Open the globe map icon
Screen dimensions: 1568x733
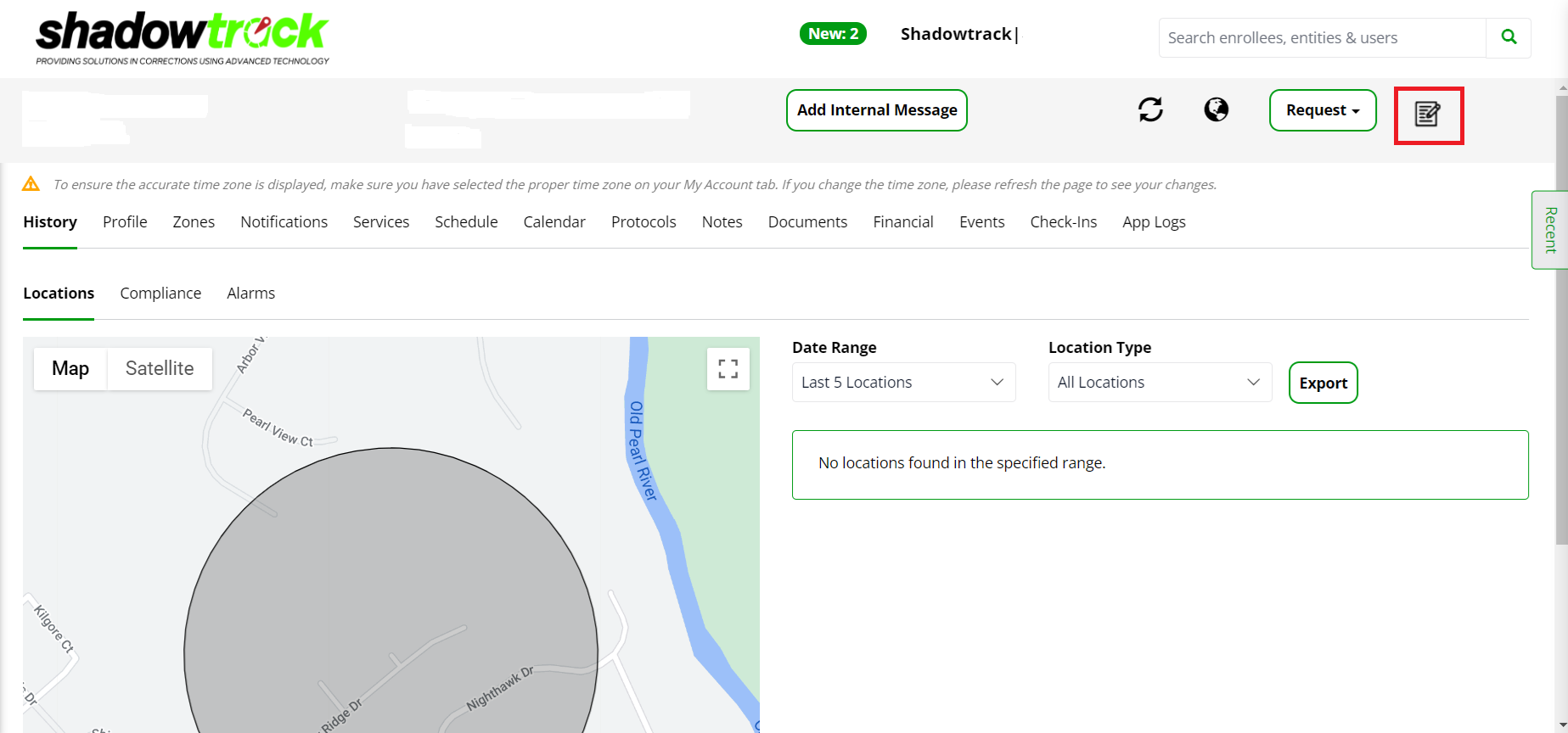(1216, 109)
